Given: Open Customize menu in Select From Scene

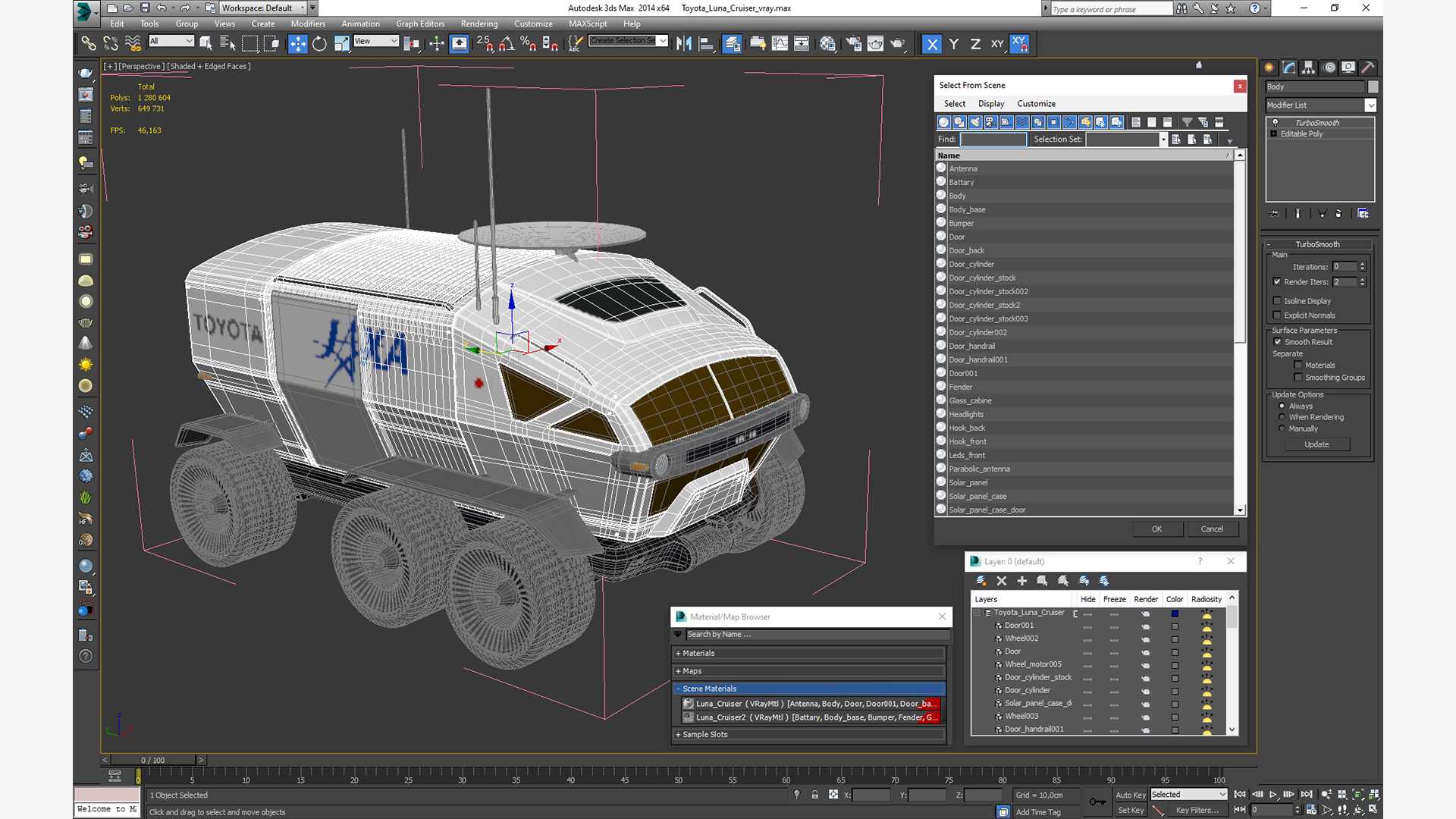Looking at the screenshot, I should click(x=1036, y=104).
